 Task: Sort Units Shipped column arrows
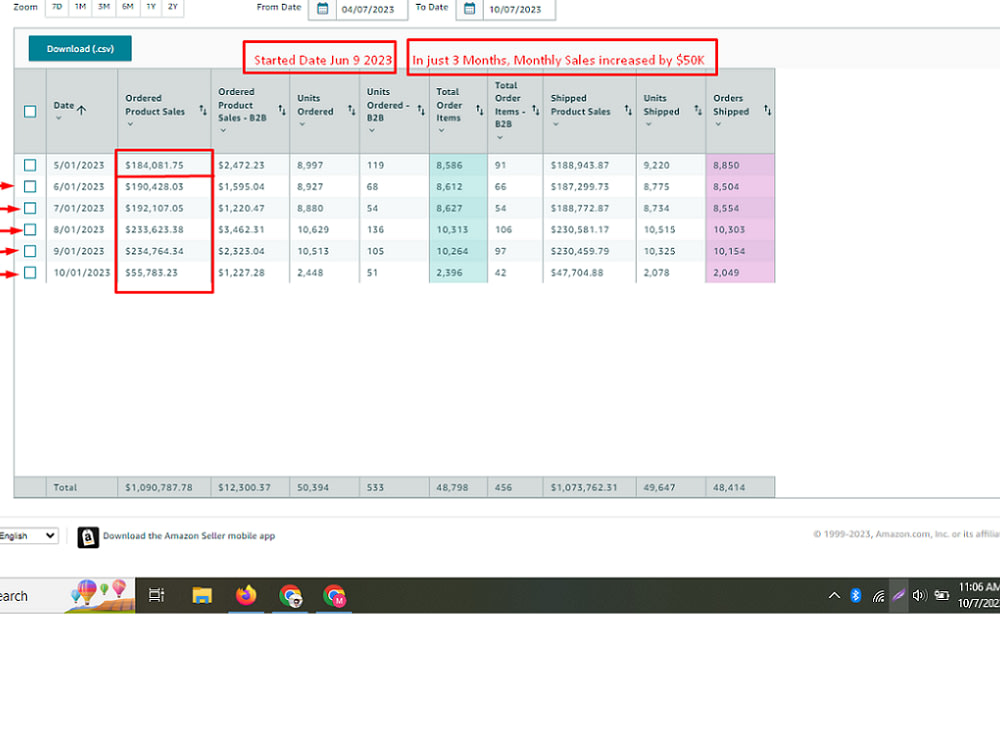point(698,110)
